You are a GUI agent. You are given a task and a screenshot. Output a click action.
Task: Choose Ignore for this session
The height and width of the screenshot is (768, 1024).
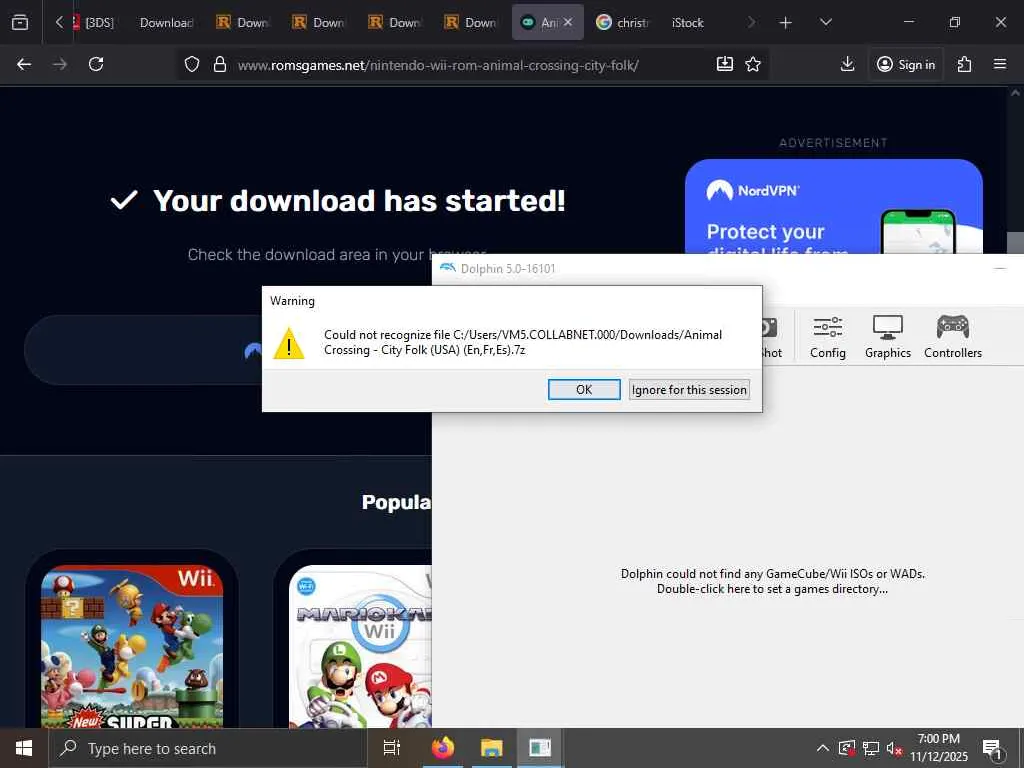click(x=689, y=390)
